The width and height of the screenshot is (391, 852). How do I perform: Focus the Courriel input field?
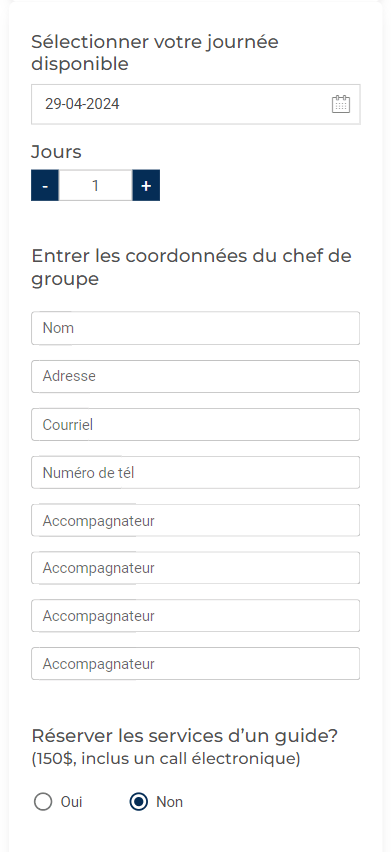click(196, 424)
